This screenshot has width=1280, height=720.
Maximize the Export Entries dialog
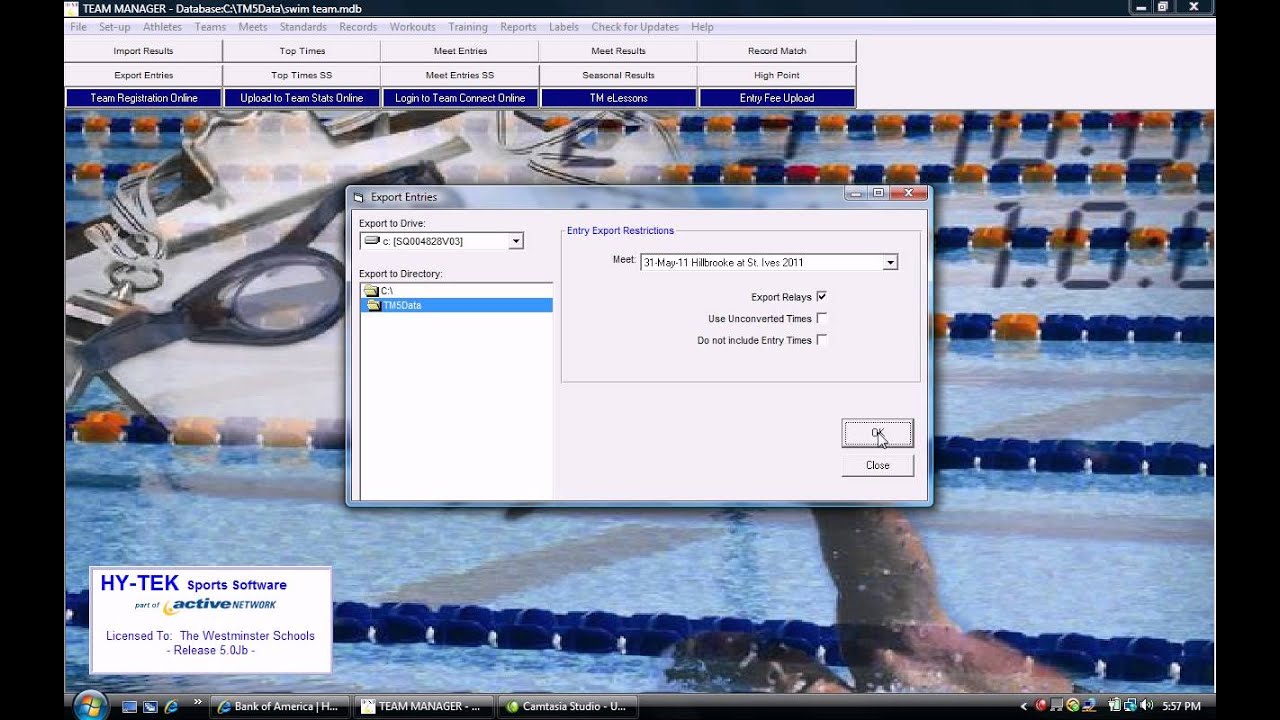878,193
